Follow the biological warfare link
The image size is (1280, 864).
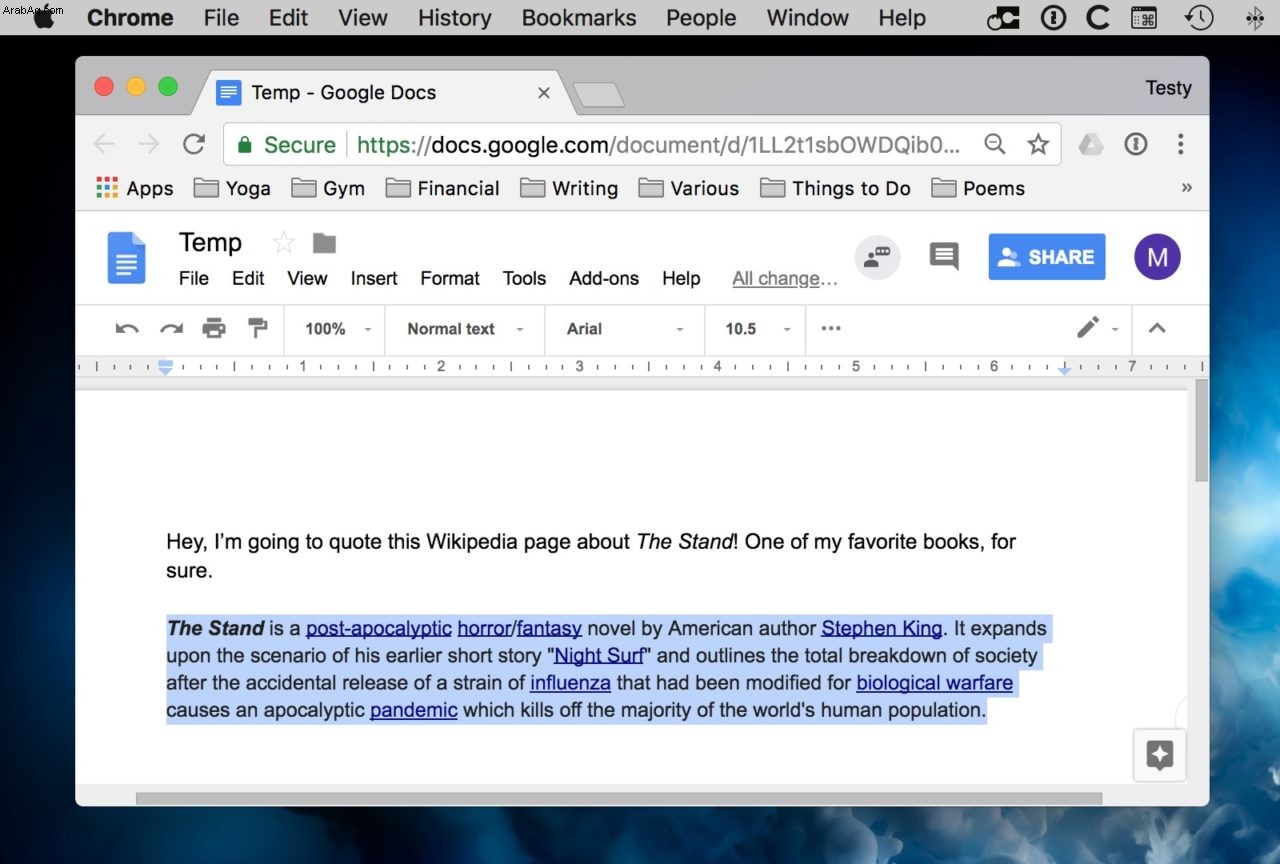(935, 683)
